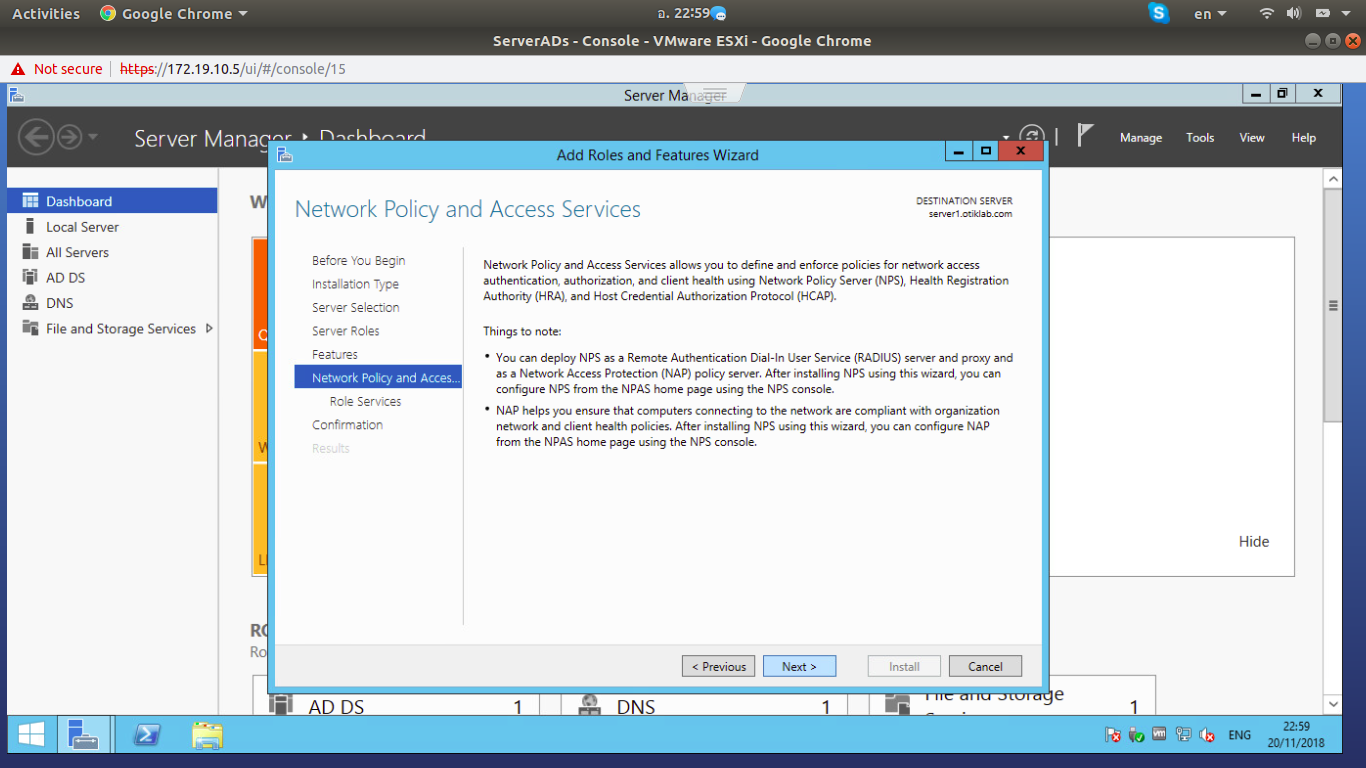Screen dimensions: 1366x768
Task: Click Hide link on the dashboard welcome tile
Action: point(1253,541)
